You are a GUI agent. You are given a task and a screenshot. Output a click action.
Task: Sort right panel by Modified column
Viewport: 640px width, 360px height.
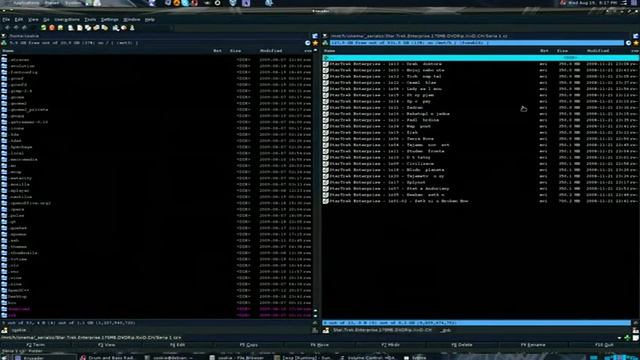tap(598, 51)
